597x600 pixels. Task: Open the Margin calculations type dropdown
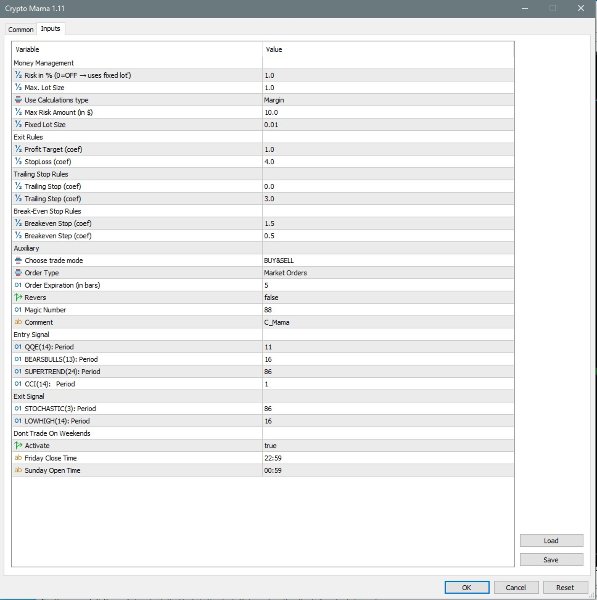point(388,100)
